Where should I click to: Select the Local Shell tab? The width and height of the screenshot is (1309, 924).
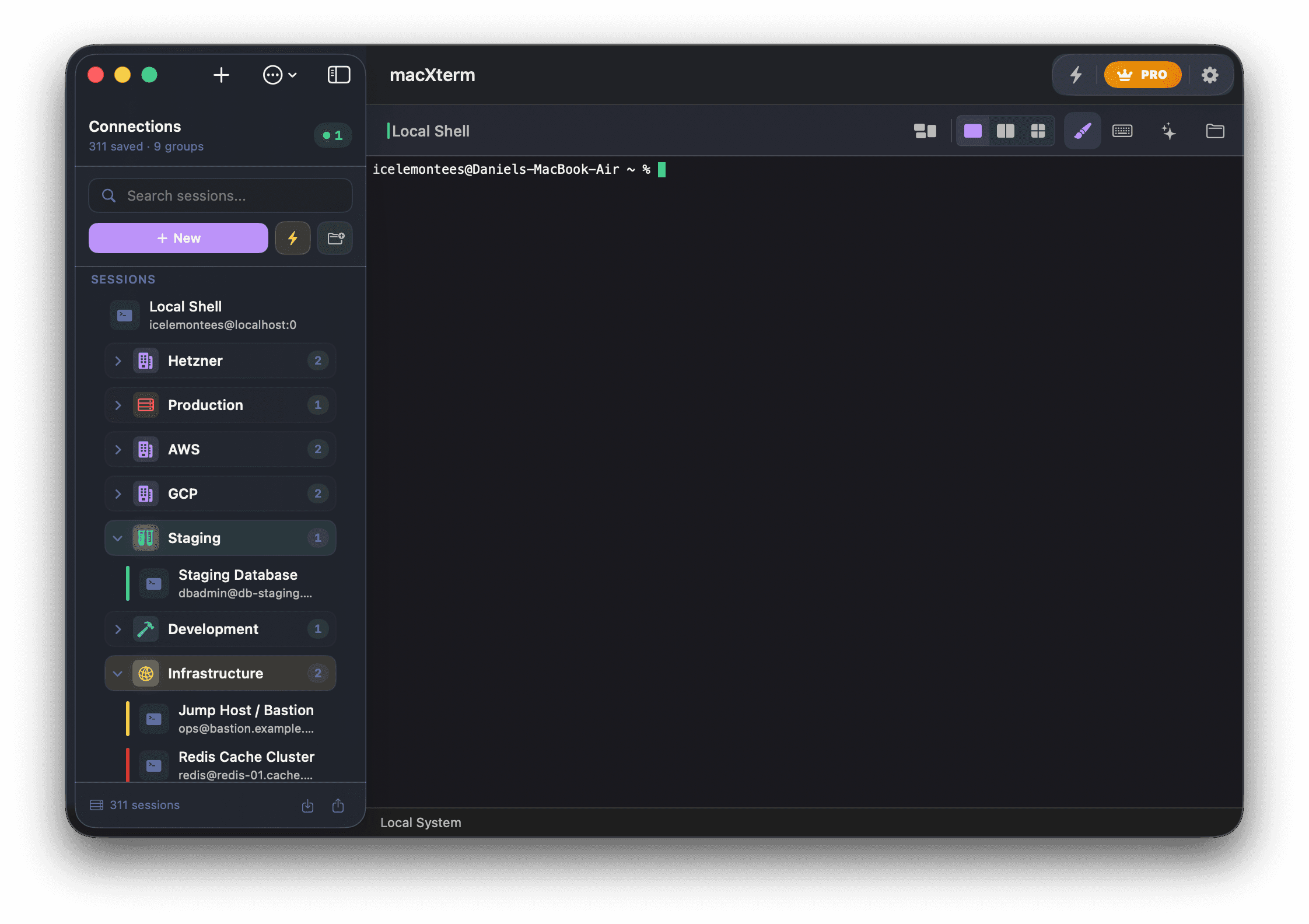coord(431,131)
